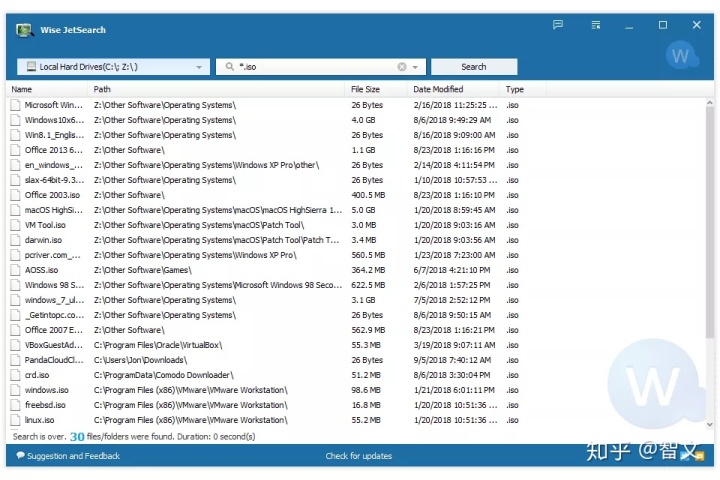Screen dimensions: 720x480
Task: Open the feedback chat icon in title bar
Action: click(558, 25)
